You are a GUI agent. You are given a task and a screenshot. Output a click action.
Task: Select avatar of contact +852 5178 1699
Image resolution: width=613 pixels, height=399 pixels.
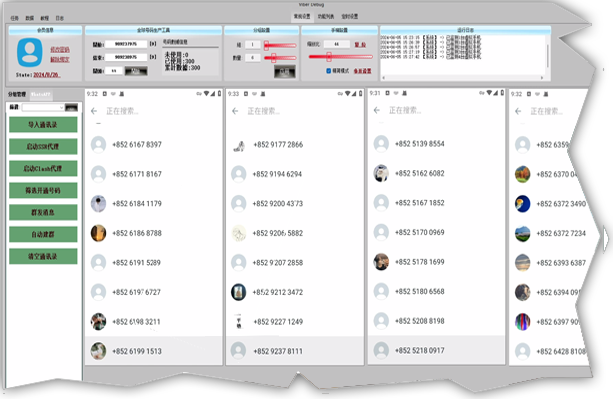[x=381, y=262]
